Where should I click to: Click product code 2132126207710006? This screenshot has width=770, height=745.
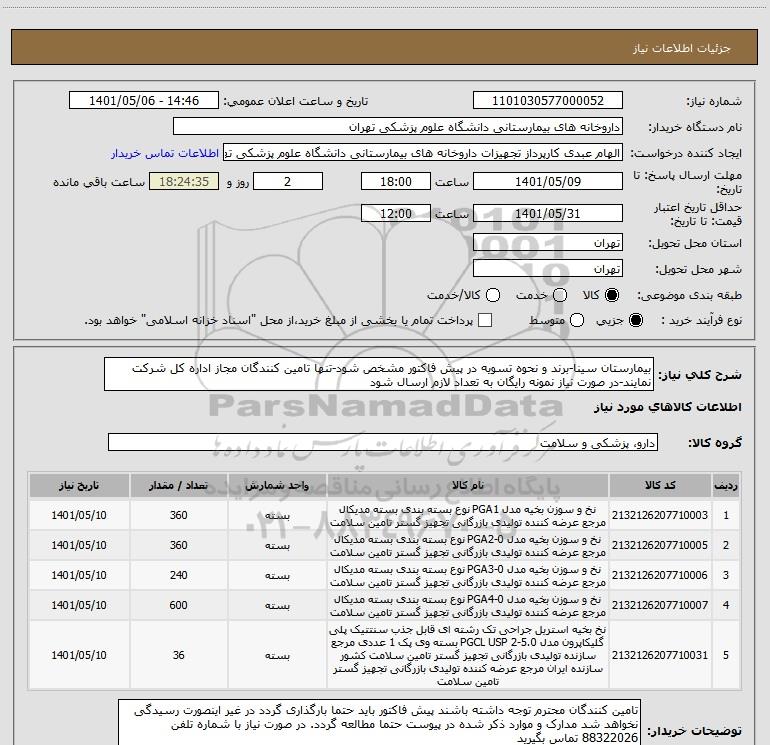pyautogui.click(x=660, y=575)
